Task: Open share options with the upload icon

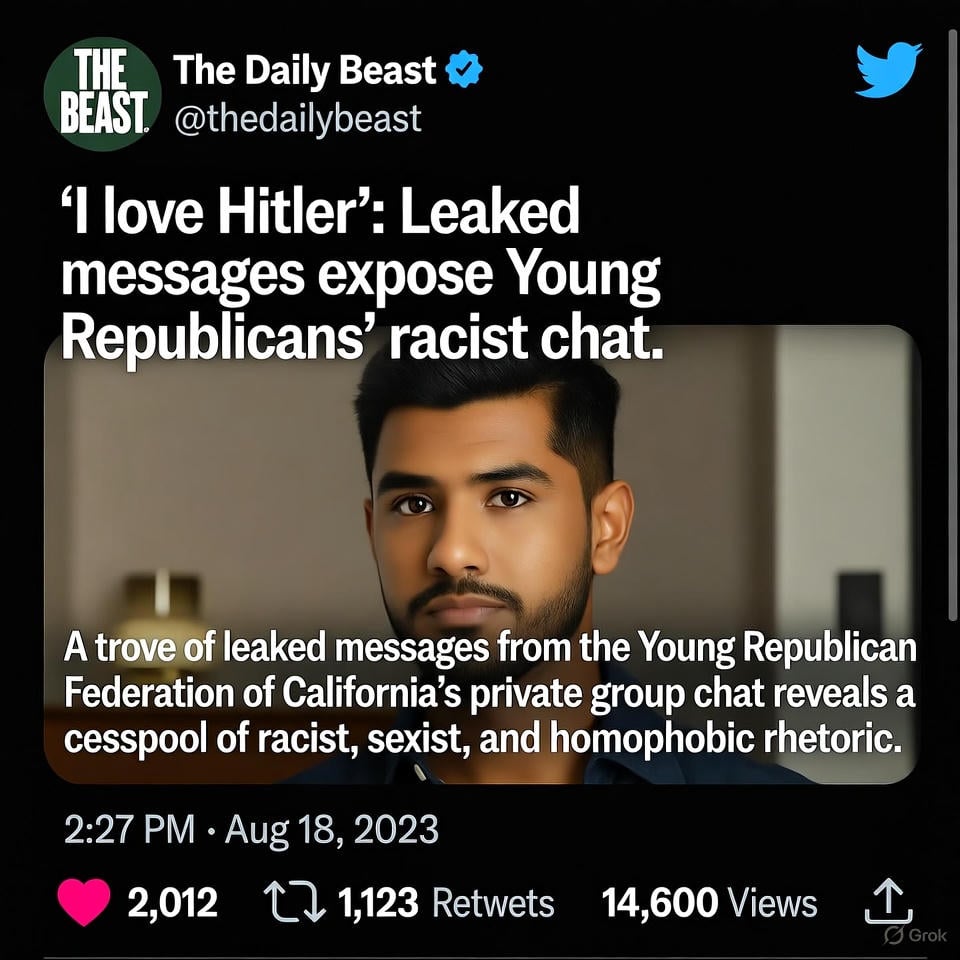Action: [888, 901]
